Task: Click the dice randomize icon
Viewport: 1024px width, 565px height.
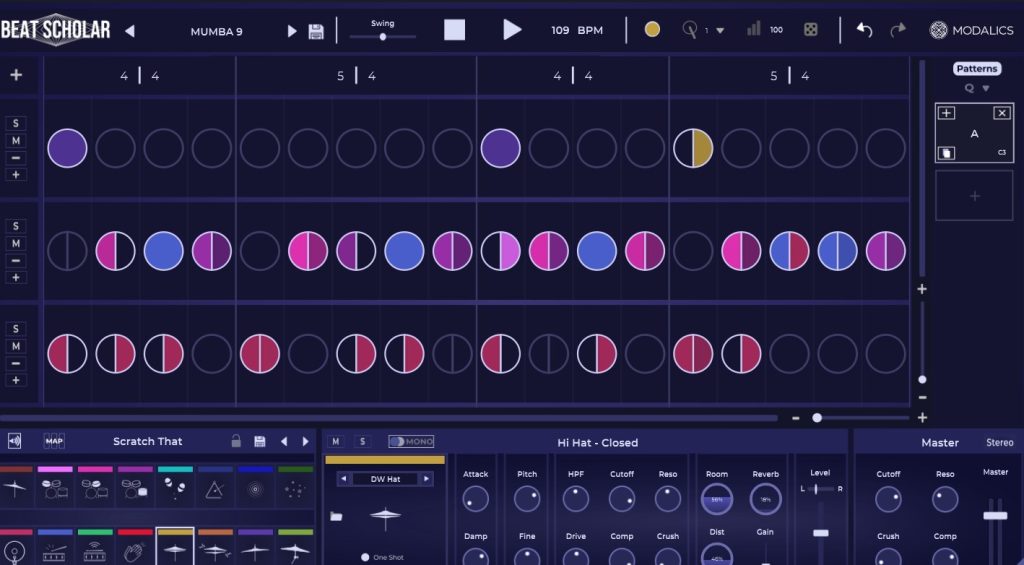Action: tap(811, 30)
